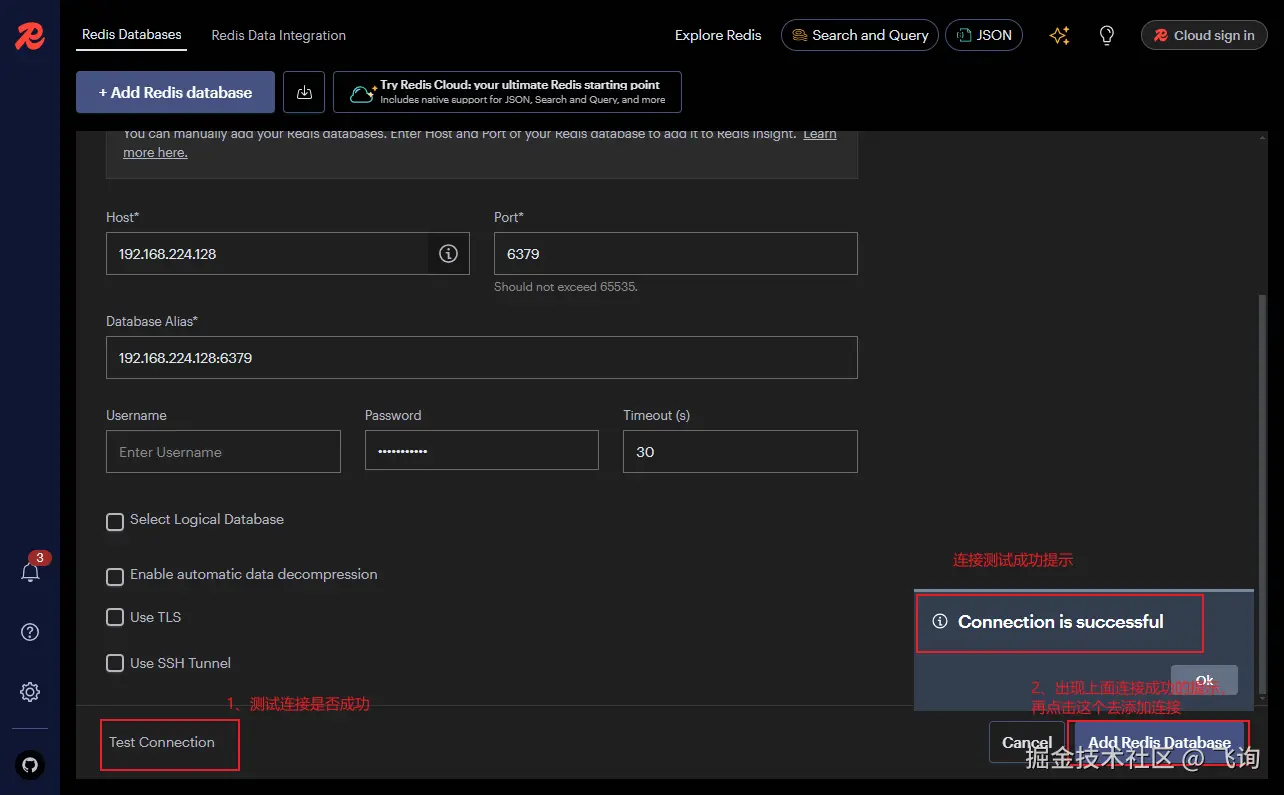Focus the Timeout input field
This screenshot has height=795, width=1284.
[x=740, y=452]
